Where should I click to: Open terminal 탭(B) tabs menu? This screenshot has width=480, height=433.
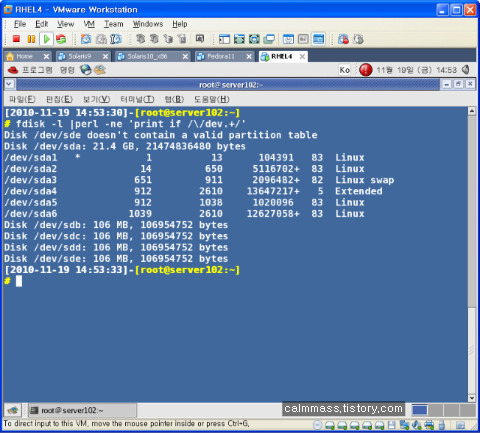coord(174,99)
